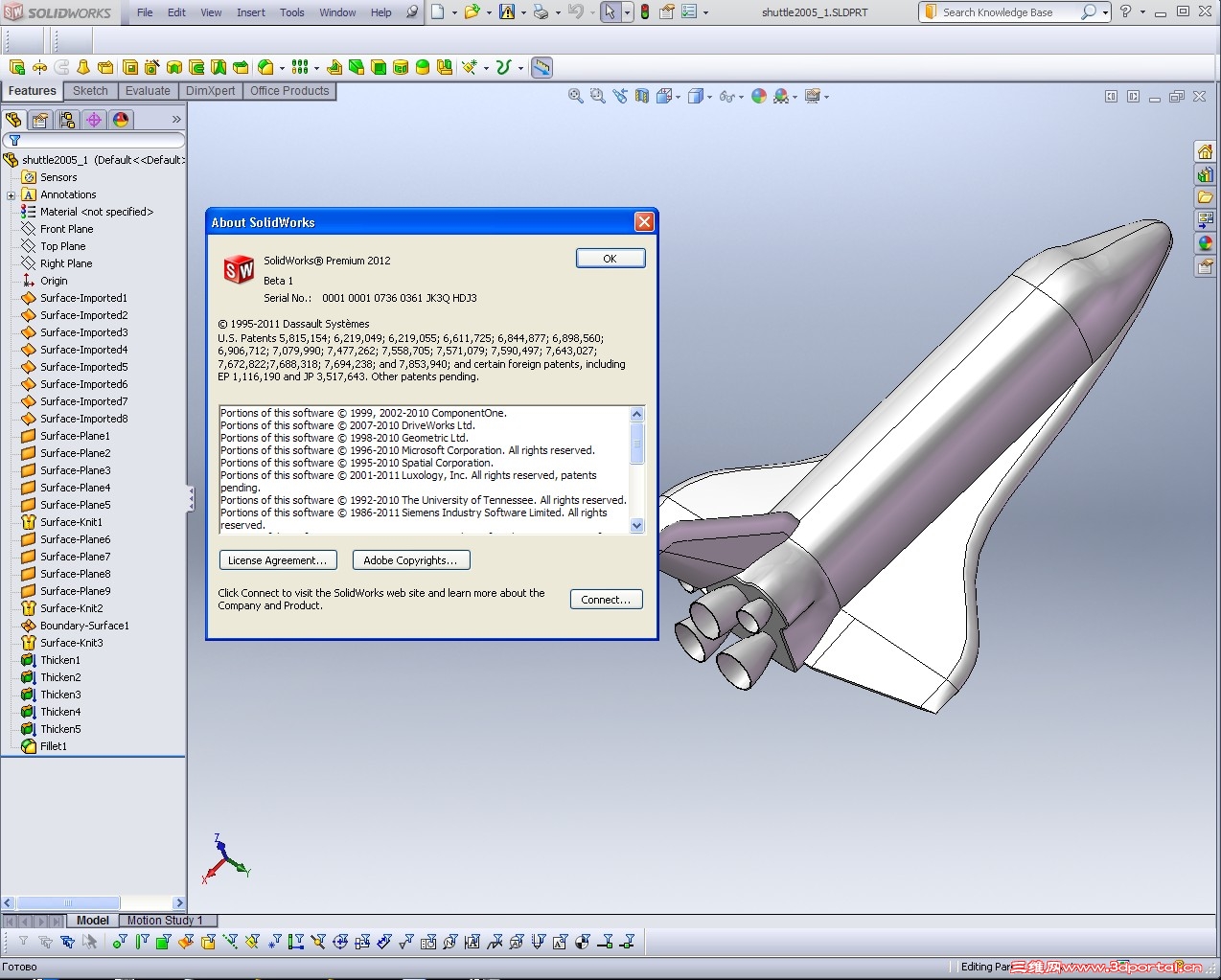Click the Zoom to Fit icon
This screenshot has height=980, width=1221.
tap(575, 96)
